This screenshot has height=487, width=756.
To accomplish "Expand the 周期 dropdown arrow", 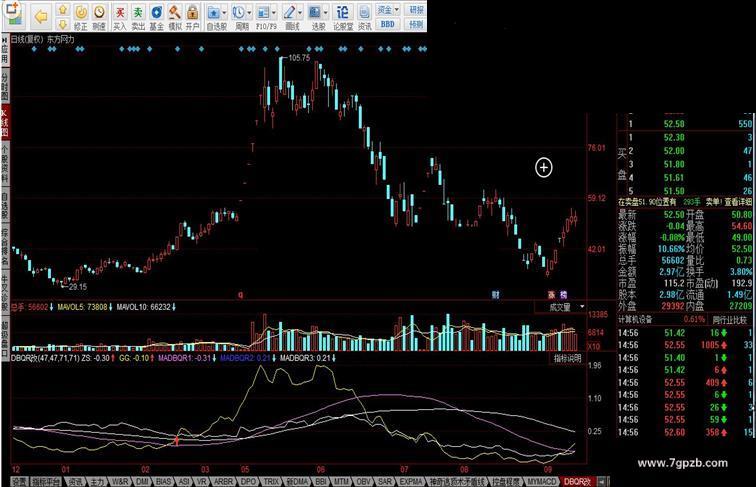I will tap(249, 13).
